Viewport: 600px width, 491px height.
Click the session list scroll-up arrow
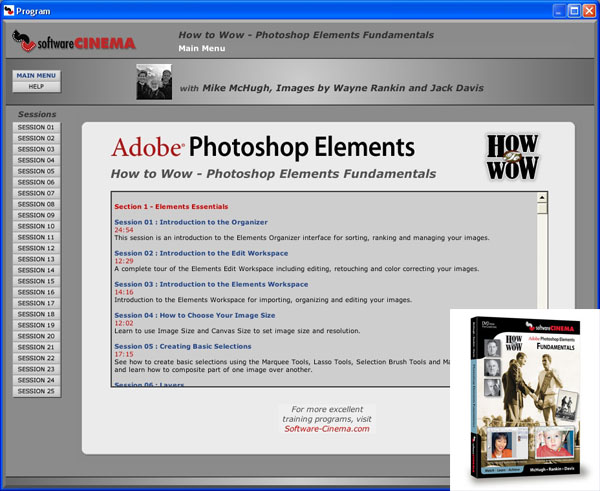coord(542,197)
